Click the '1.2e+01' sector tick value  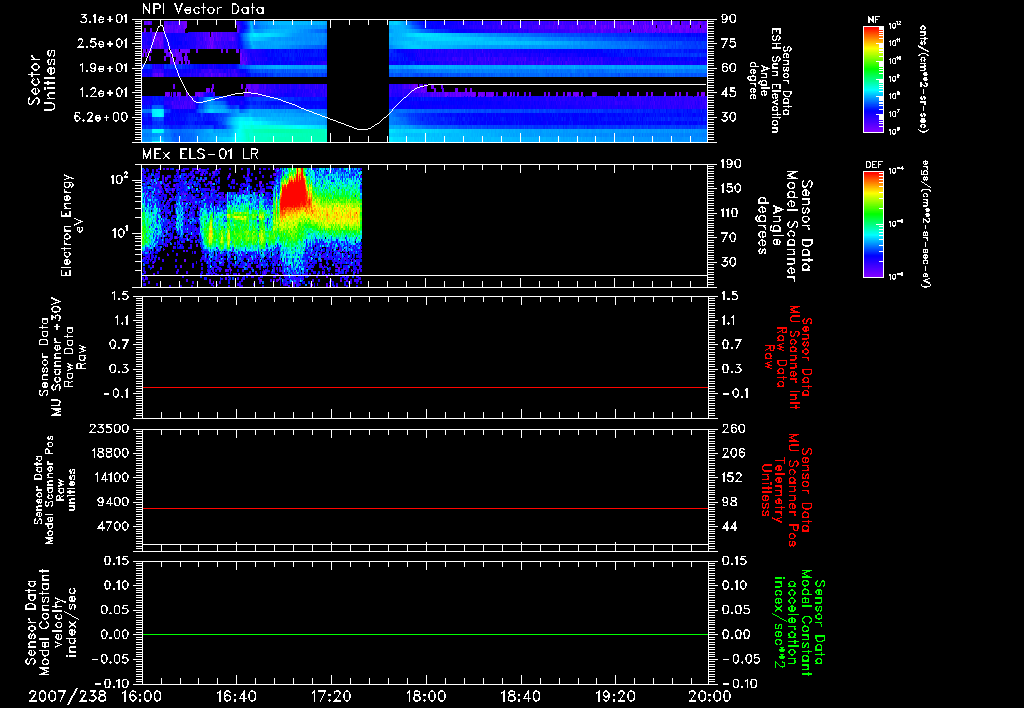(104, 93)
